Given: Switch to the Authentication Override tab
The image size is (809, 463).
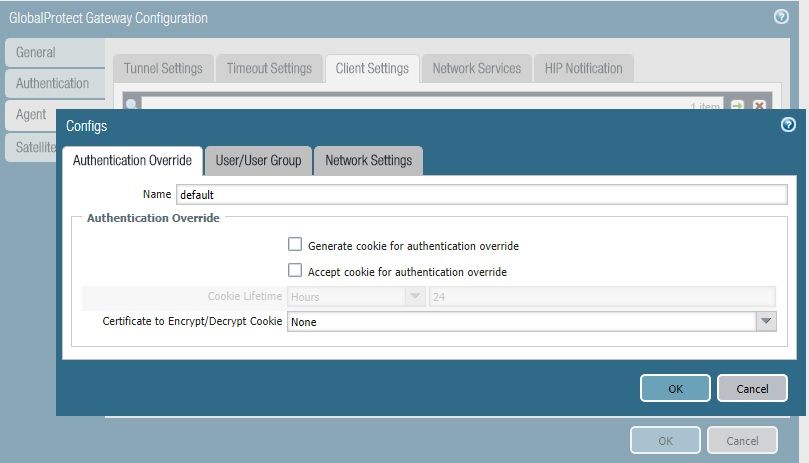Looking at the screenshot, I should tap(132, 161).
